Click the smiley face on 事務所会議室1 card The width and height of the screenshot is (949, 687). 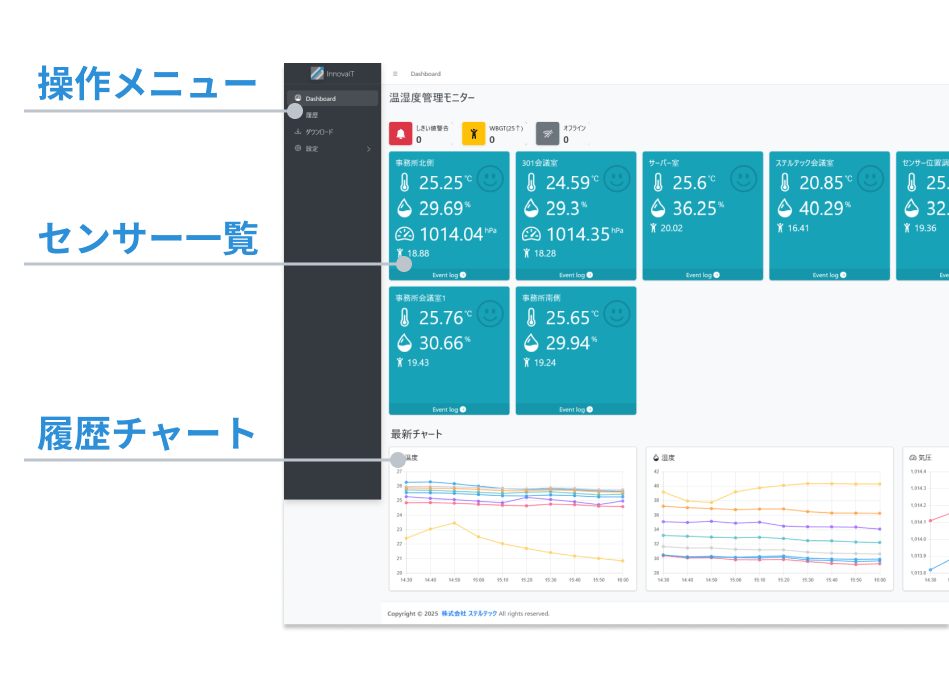[x=490, y=314]
